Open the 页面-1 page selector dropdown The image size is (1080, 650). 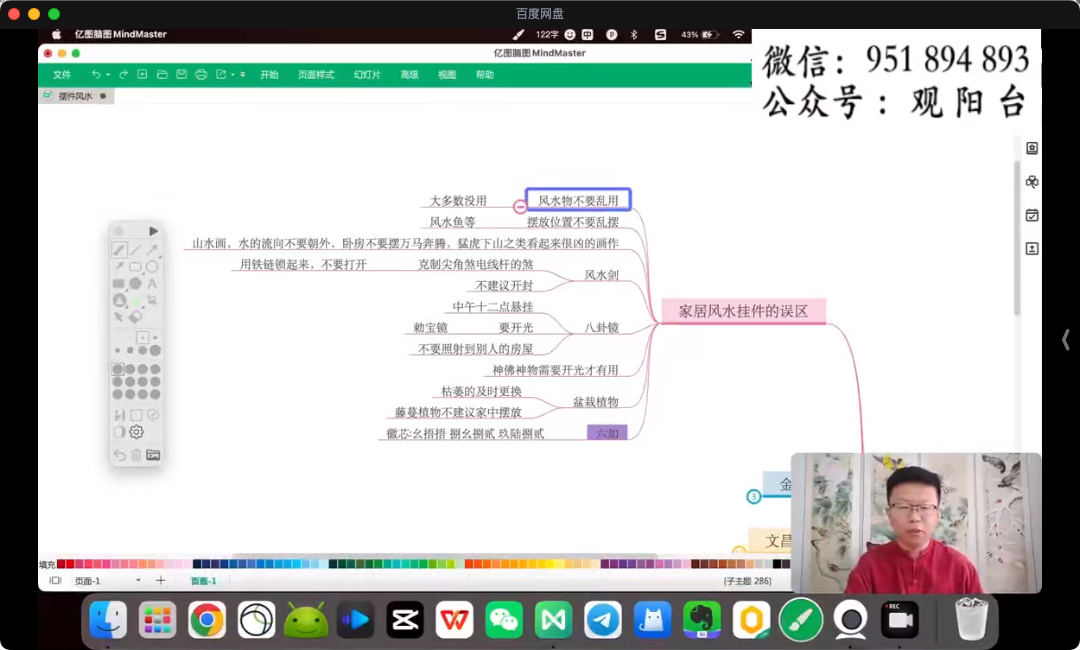[x=138, y=581]
